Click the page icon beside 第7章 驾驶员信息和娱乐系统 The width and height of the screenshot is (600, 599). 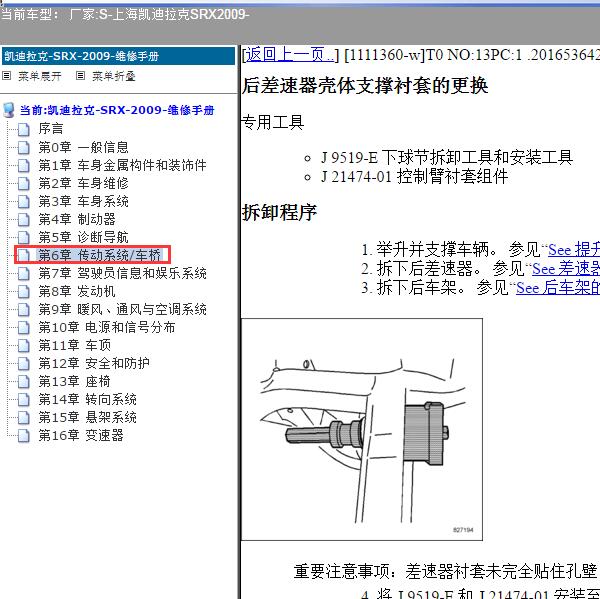(24, 273)
